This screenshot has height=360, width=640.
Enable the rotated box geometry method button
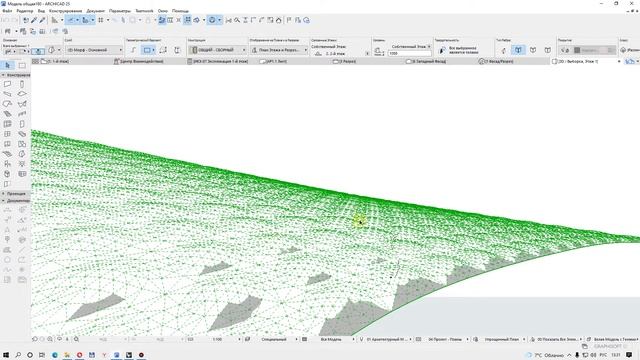[x=163, y=50]
